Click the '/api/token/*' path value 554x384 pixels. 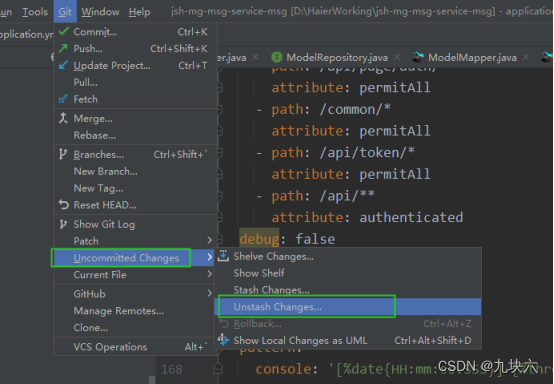tap(367, 153)
